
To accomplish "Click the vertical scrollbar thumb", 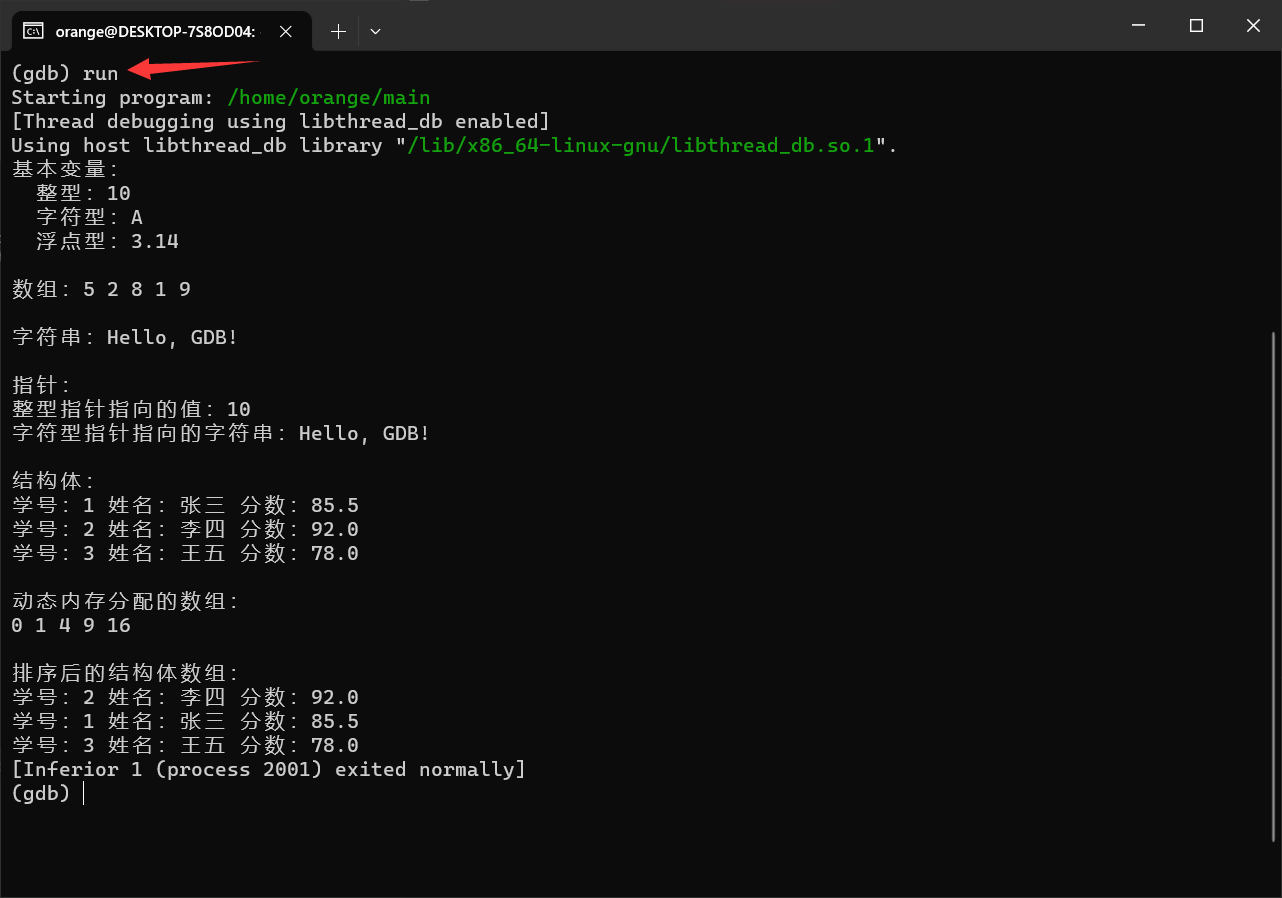I will coord(1273,587).
